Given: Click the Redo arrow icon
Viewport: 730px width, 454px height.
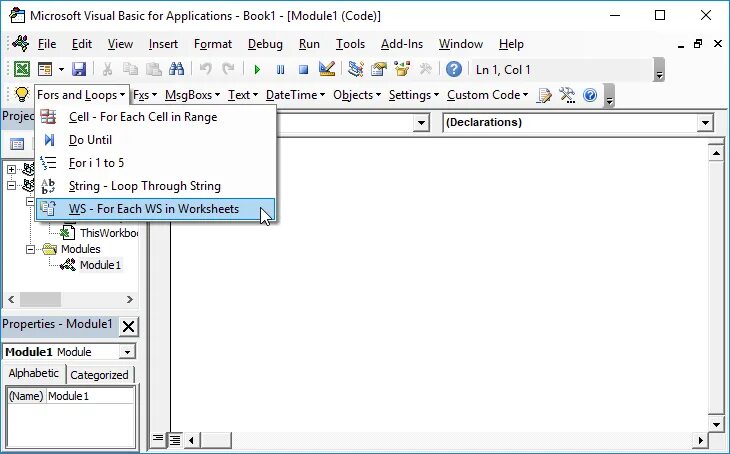Looking at the screenshot, I should 228,69.
